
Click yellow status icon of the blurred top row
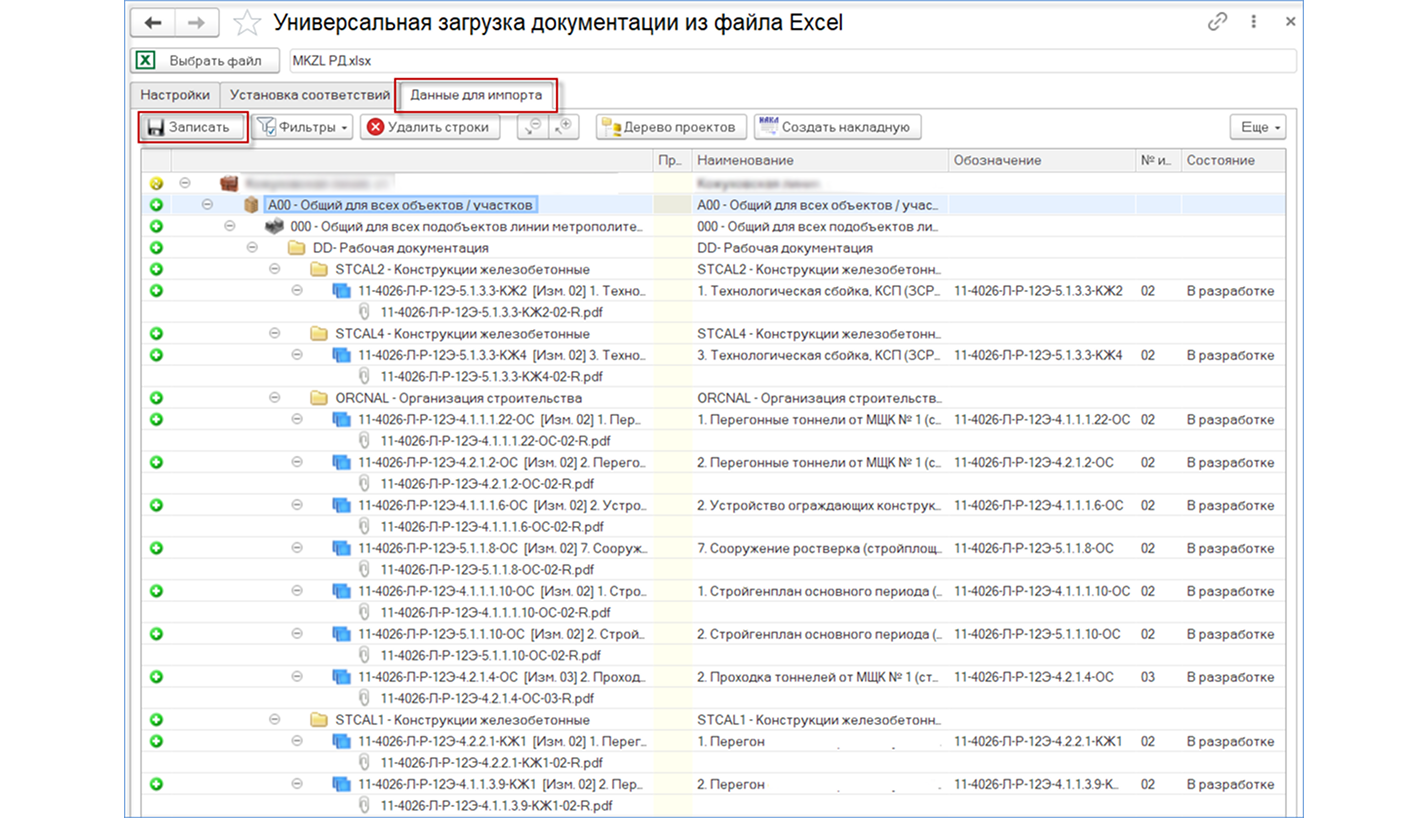(x=156, y=184)
